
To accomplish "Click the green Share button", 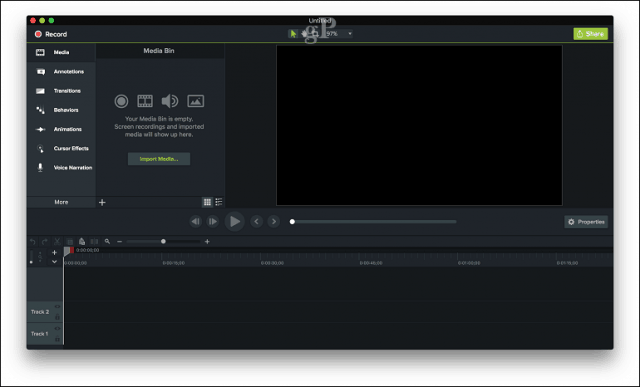I will pos(590,34).
